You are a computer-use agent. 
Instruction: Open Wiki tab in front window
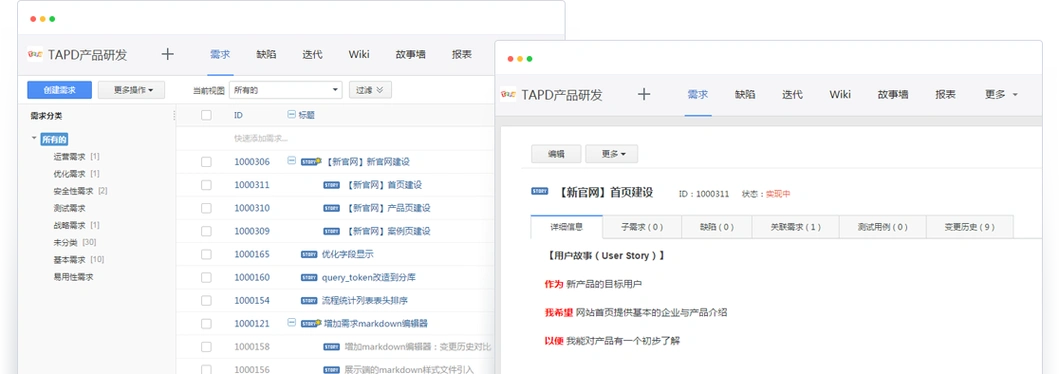[x=840, y=95]
